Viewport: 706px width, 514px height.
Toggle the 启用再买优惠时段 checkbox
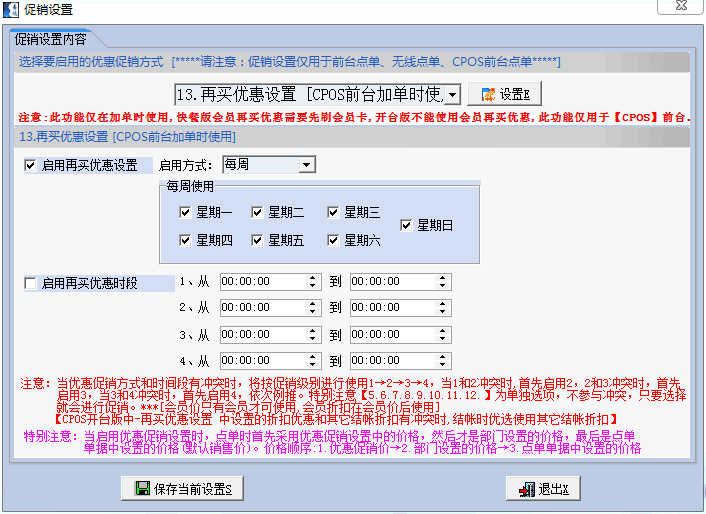point(30,283)
